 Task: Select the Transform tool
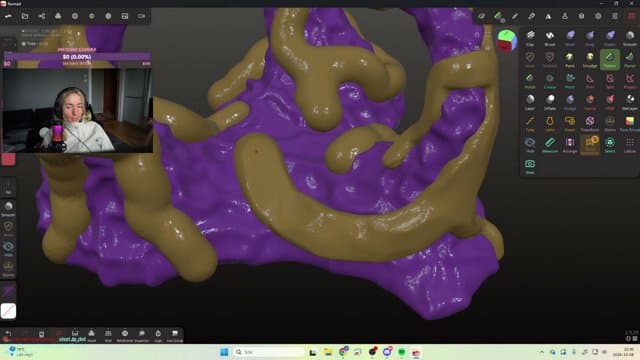click(x=590, y=123)
